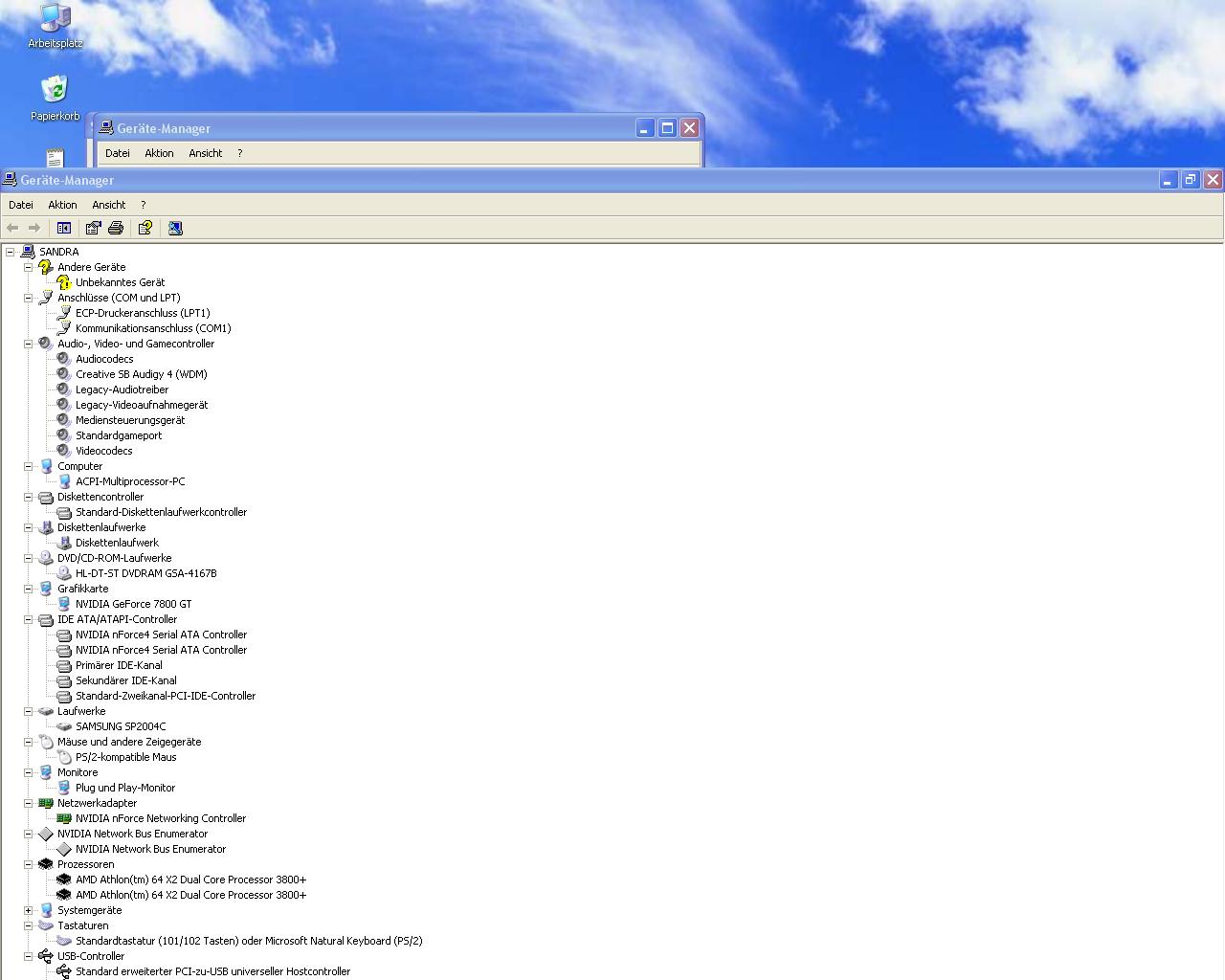Collapse the Prozessoren category
The height and width of the screenshot is (980, 1225).
click(x=28, y=864)
